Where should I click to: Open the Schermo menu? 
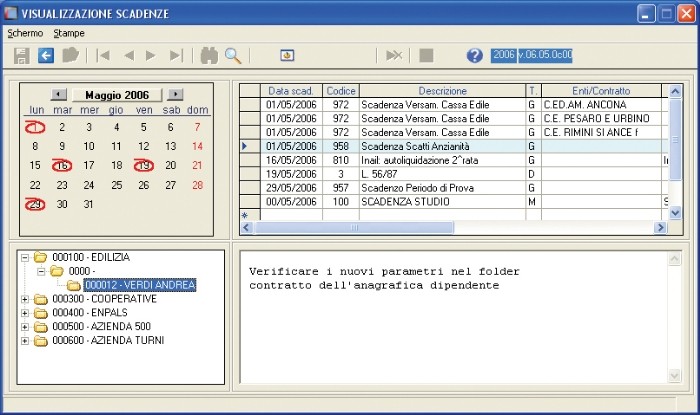[x=25, y=33]
